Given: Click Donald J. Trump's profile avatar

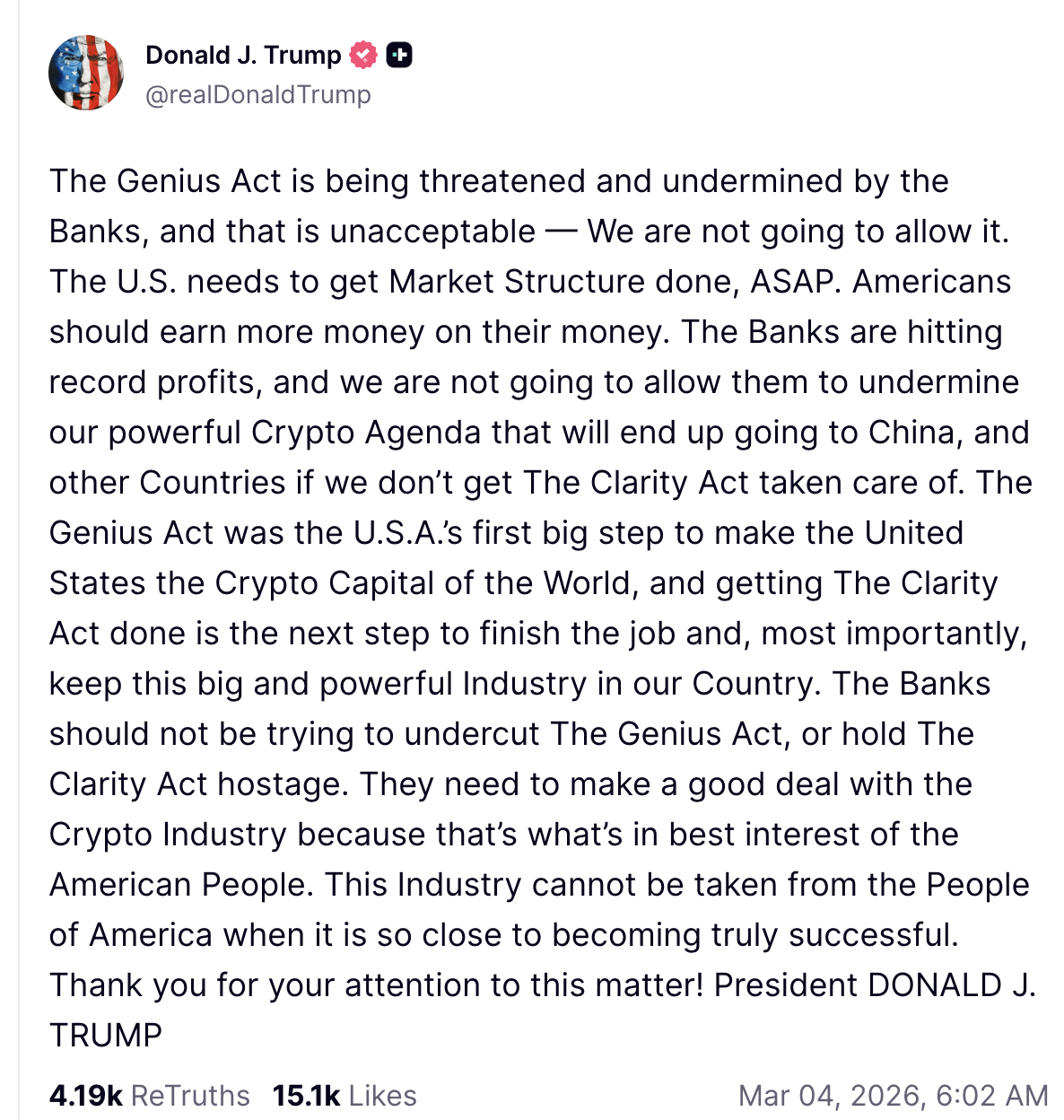Looking at the screenshot, I should pos(86,73).
